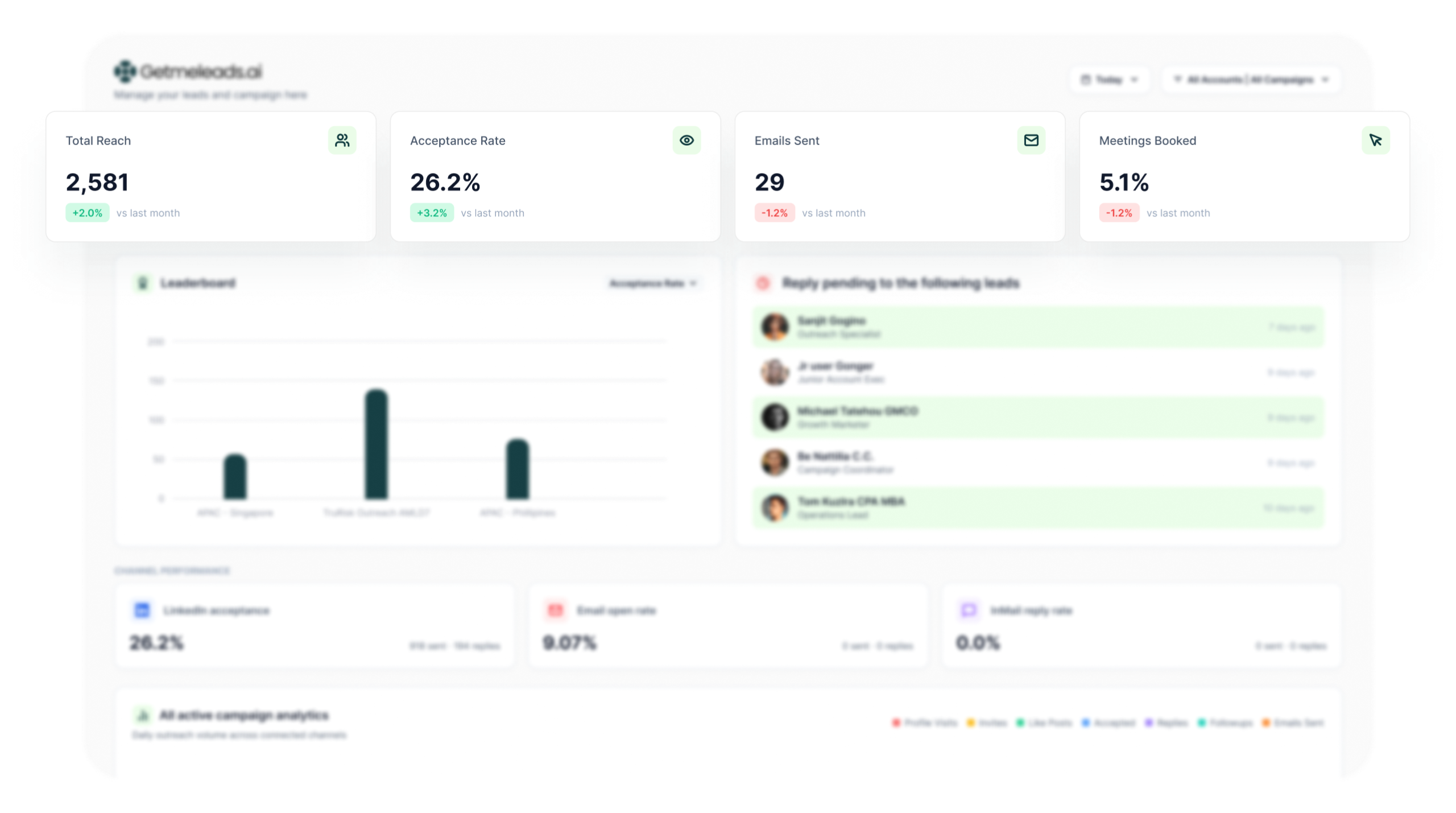This screenshot has height=813, width=1456.
Task: Open the Outreach Specialist lead row
Action: point(1038,327)
